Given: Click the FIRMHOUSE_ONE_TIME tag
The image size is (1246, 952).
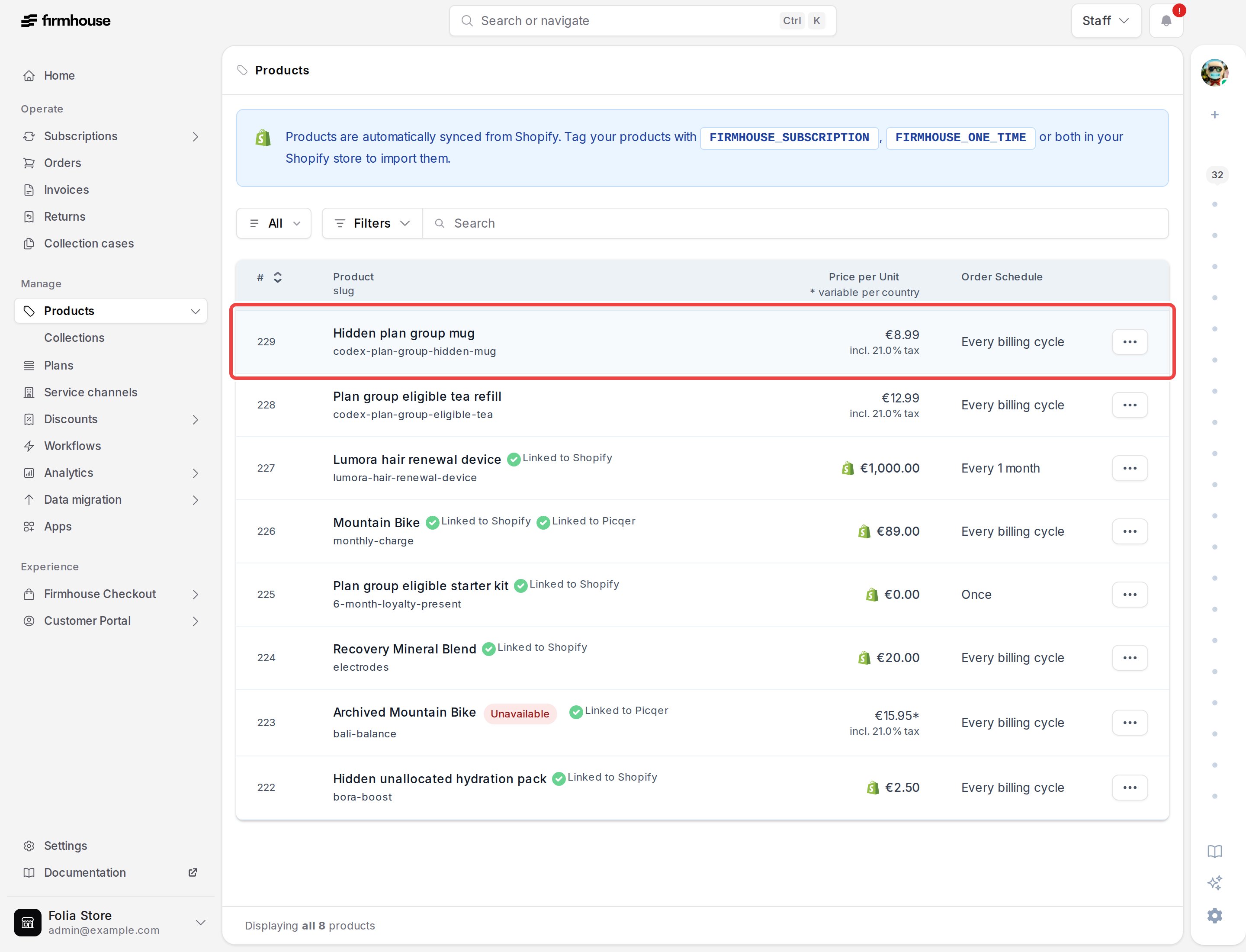Looking at the screenshot, I should pyautogui.click(x=960, y=138).
